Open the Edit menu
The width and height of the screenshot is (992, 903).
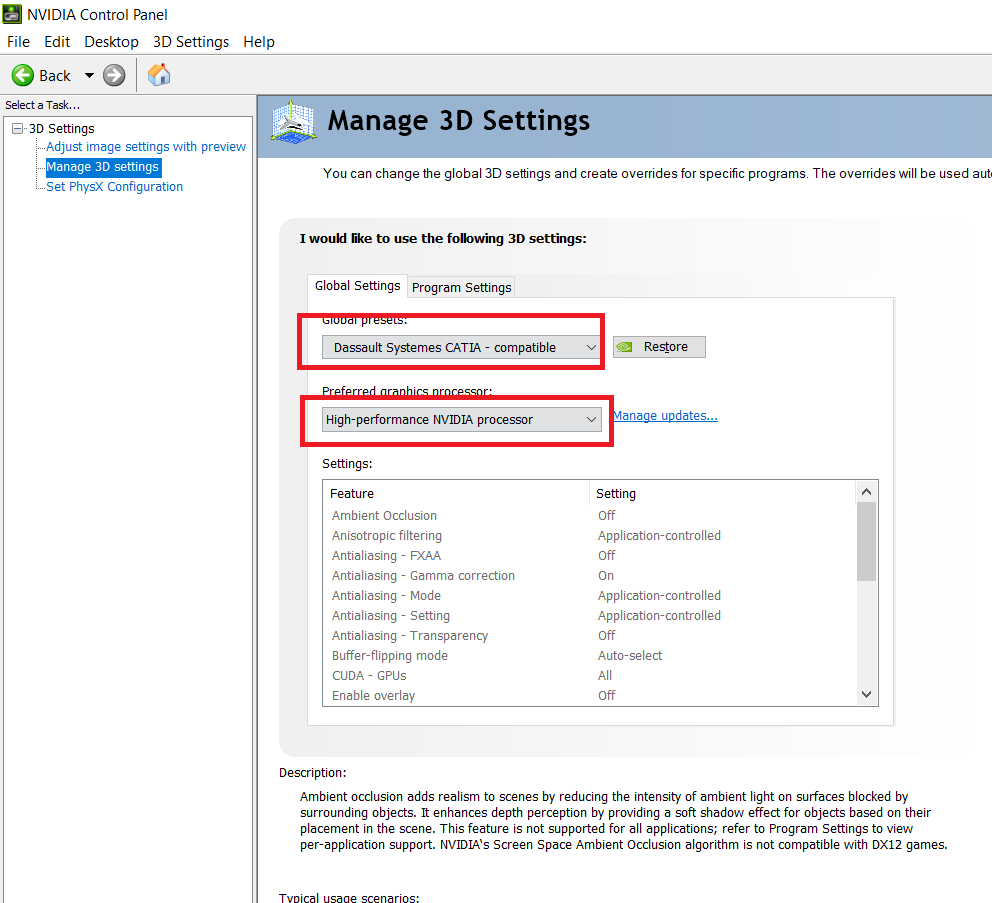click(57, 42)
